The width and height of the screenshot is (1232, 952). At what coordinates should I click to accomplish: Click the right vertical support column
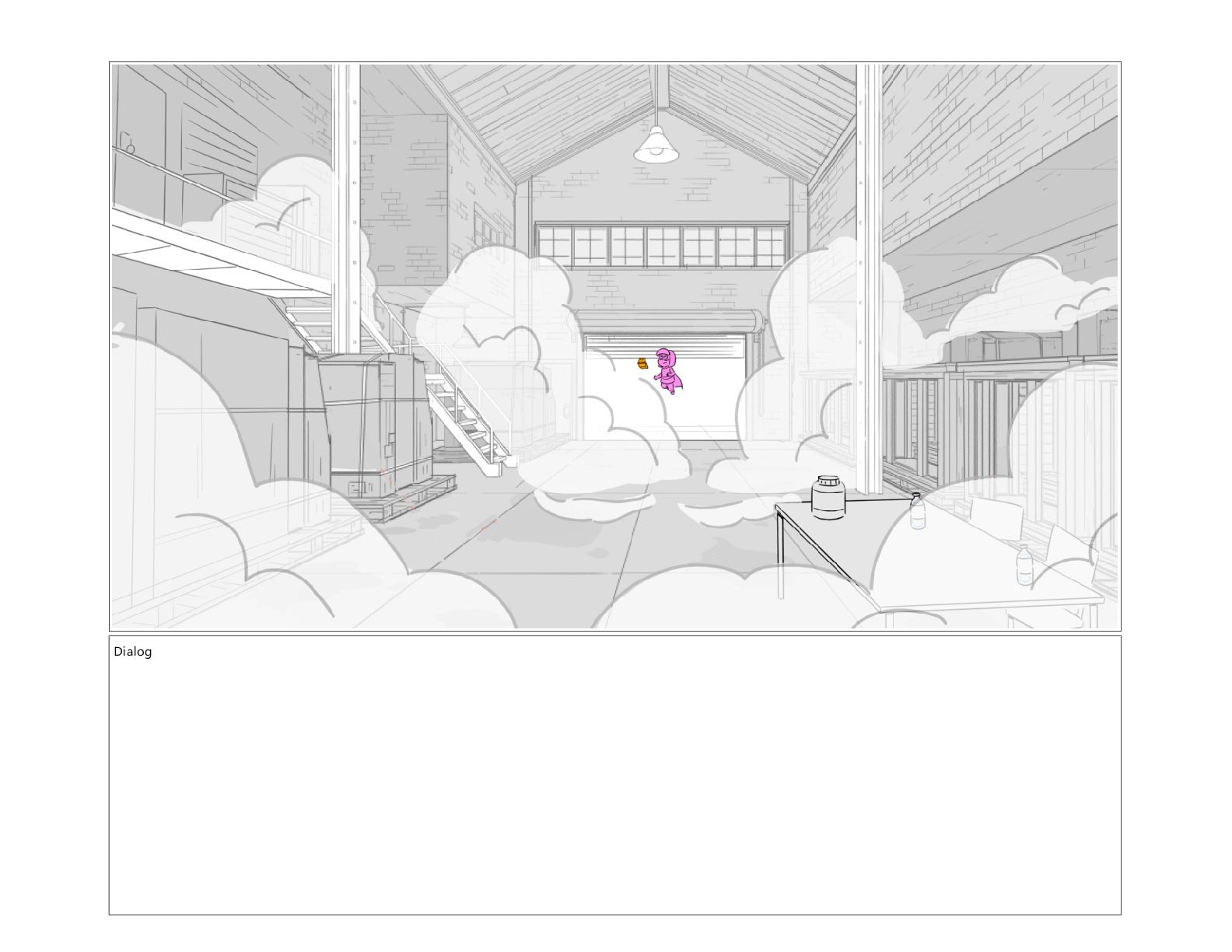click(869, 276)
